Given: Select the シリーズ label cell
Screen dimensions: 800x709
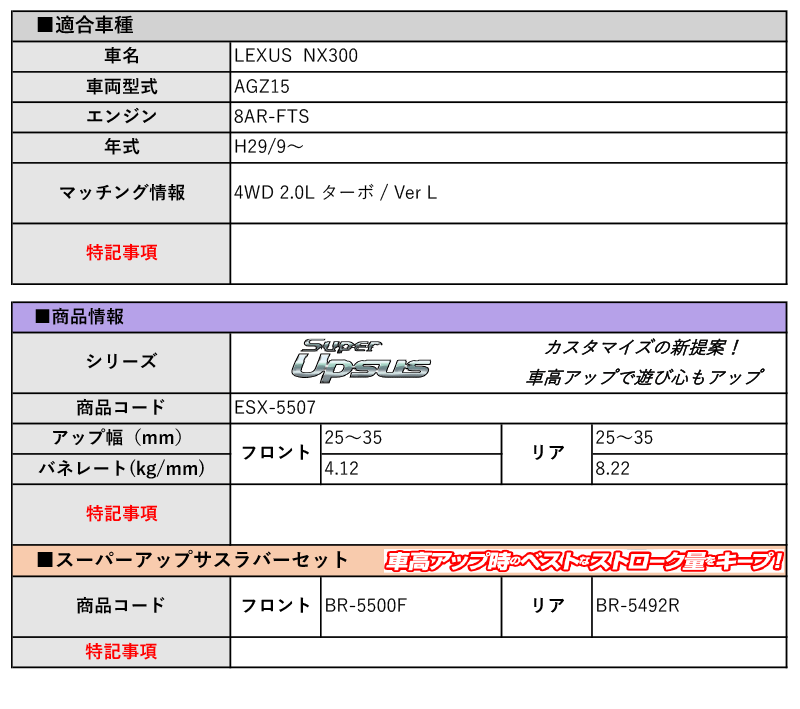Looking at the screenshot, I should 121,362.
